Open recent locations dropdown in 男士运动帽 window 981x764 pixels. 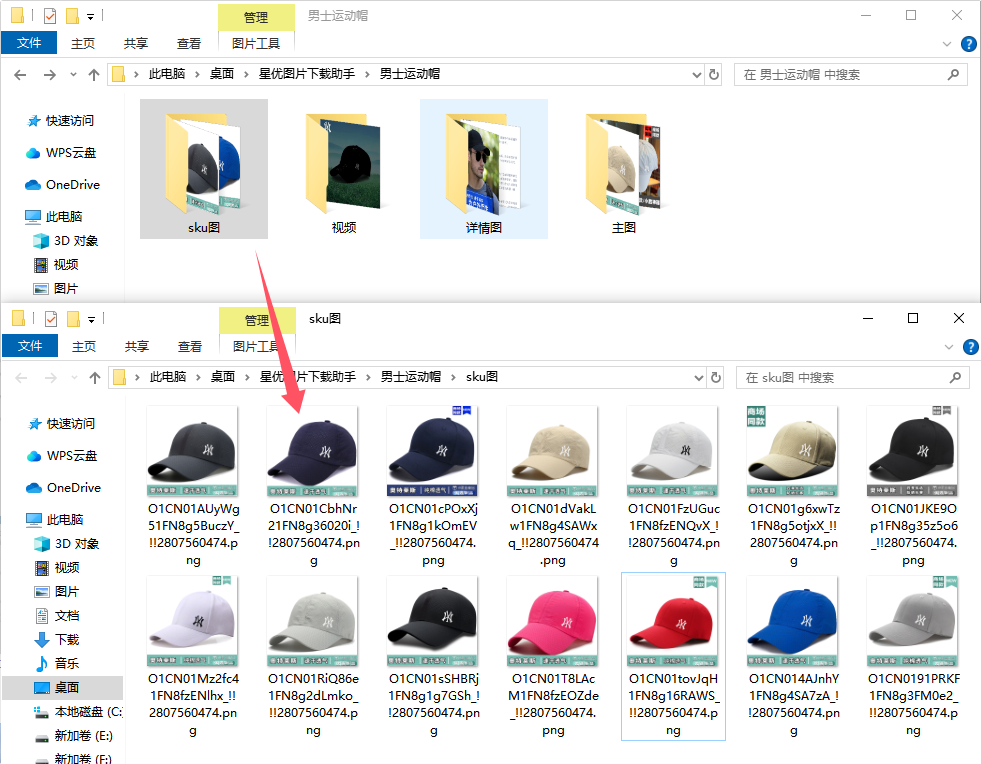pos(73,75)
